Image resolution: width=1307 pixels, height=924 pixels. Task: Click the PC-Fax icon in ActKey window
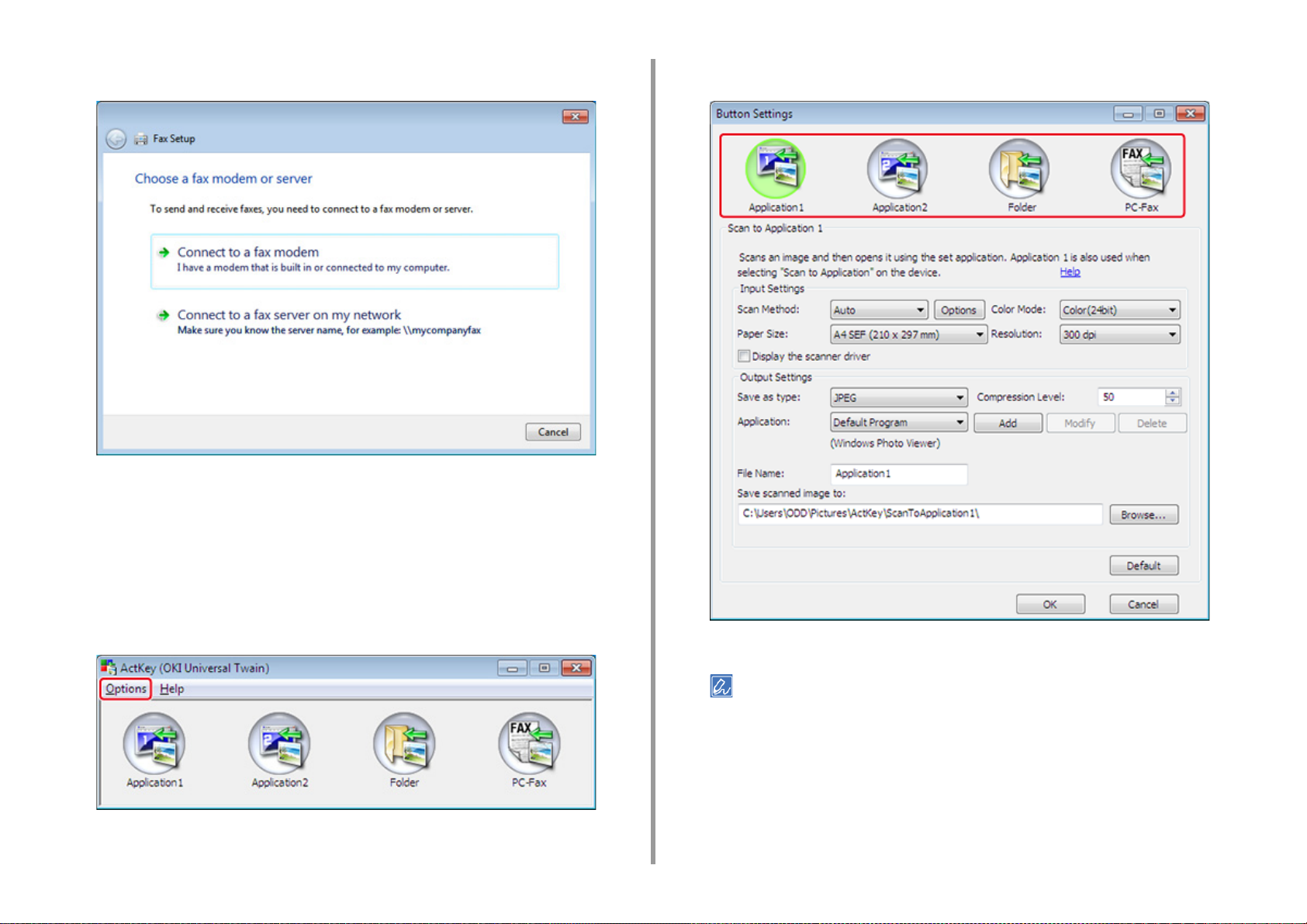[530, 743]
